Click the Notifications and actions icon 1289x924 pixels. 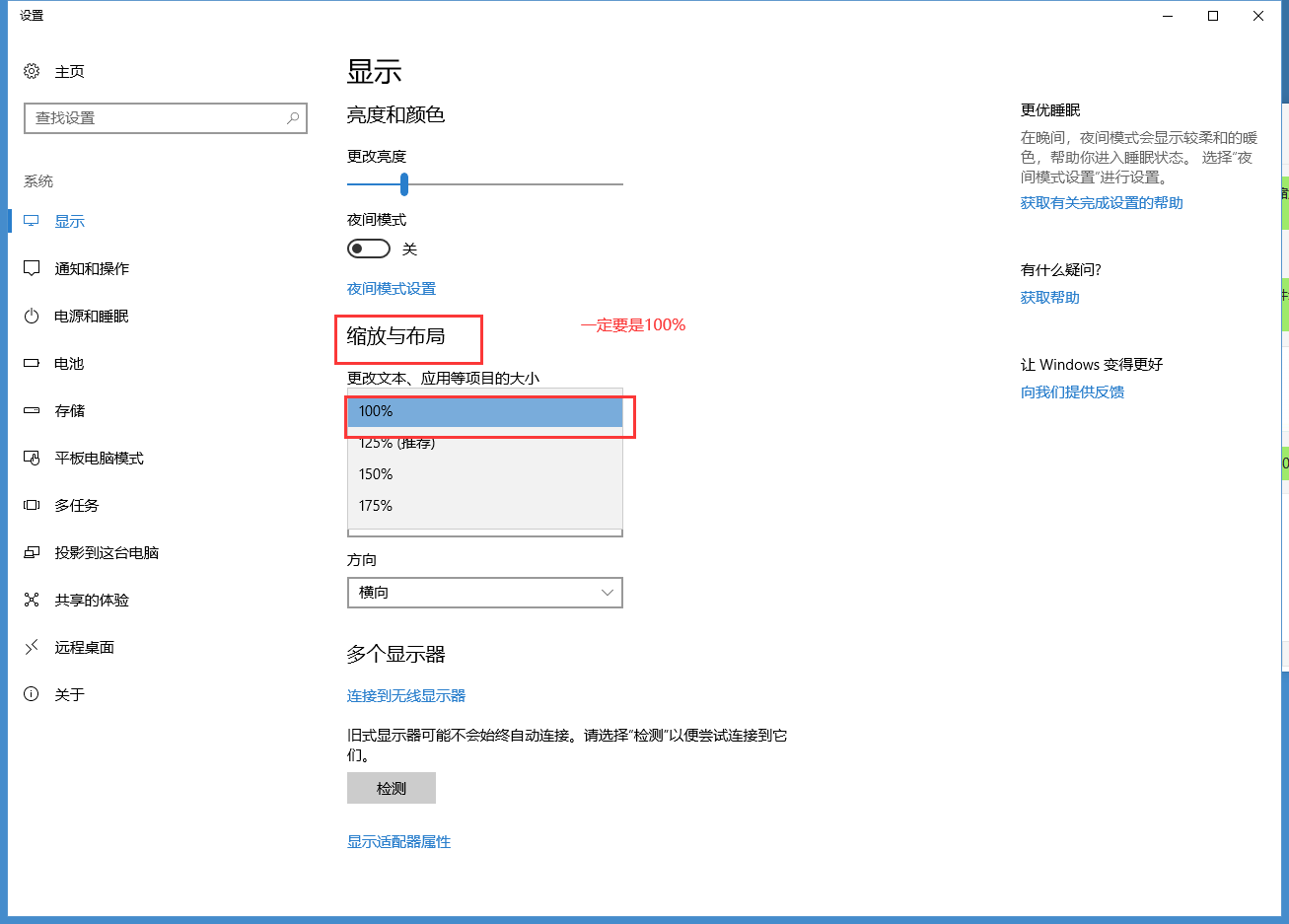(x=32, y=268)
